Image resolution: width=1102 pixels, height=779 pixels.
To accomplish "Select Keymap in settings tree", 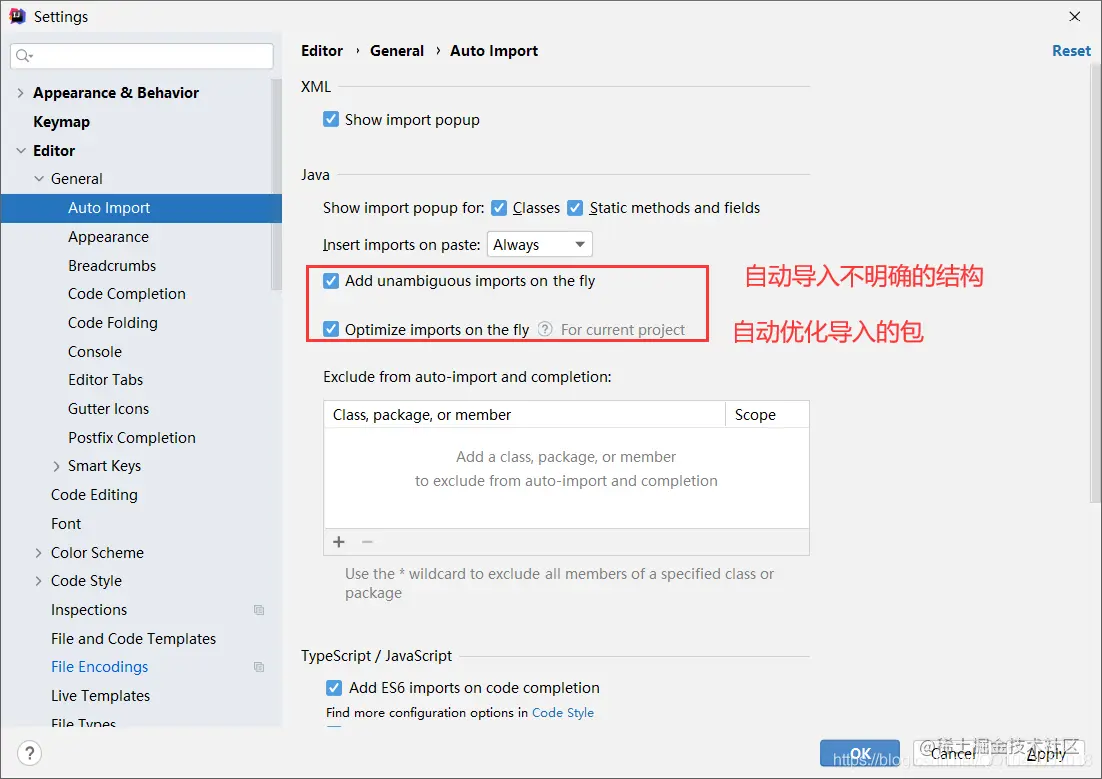I will (61, 122).
